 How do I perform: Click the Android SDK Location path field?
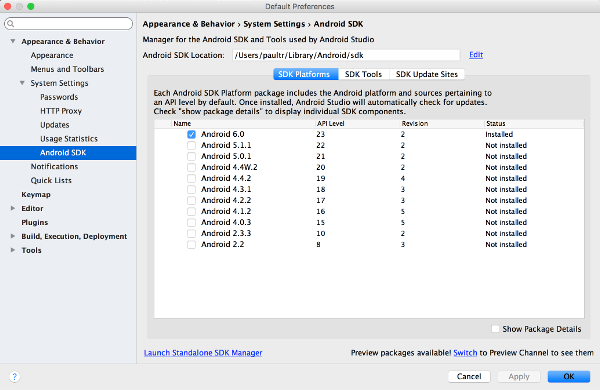point(346,55)
